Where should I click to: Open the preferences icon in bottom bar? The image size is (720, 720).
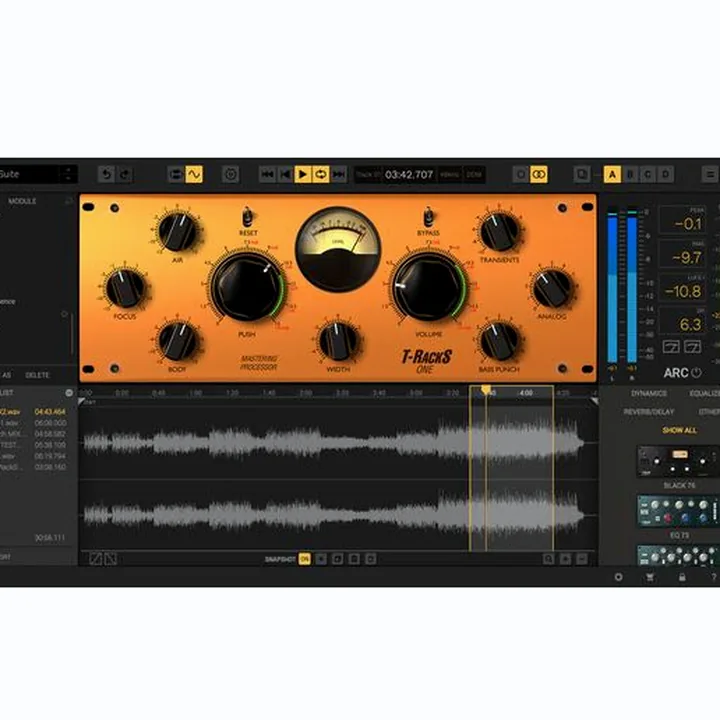619,577
